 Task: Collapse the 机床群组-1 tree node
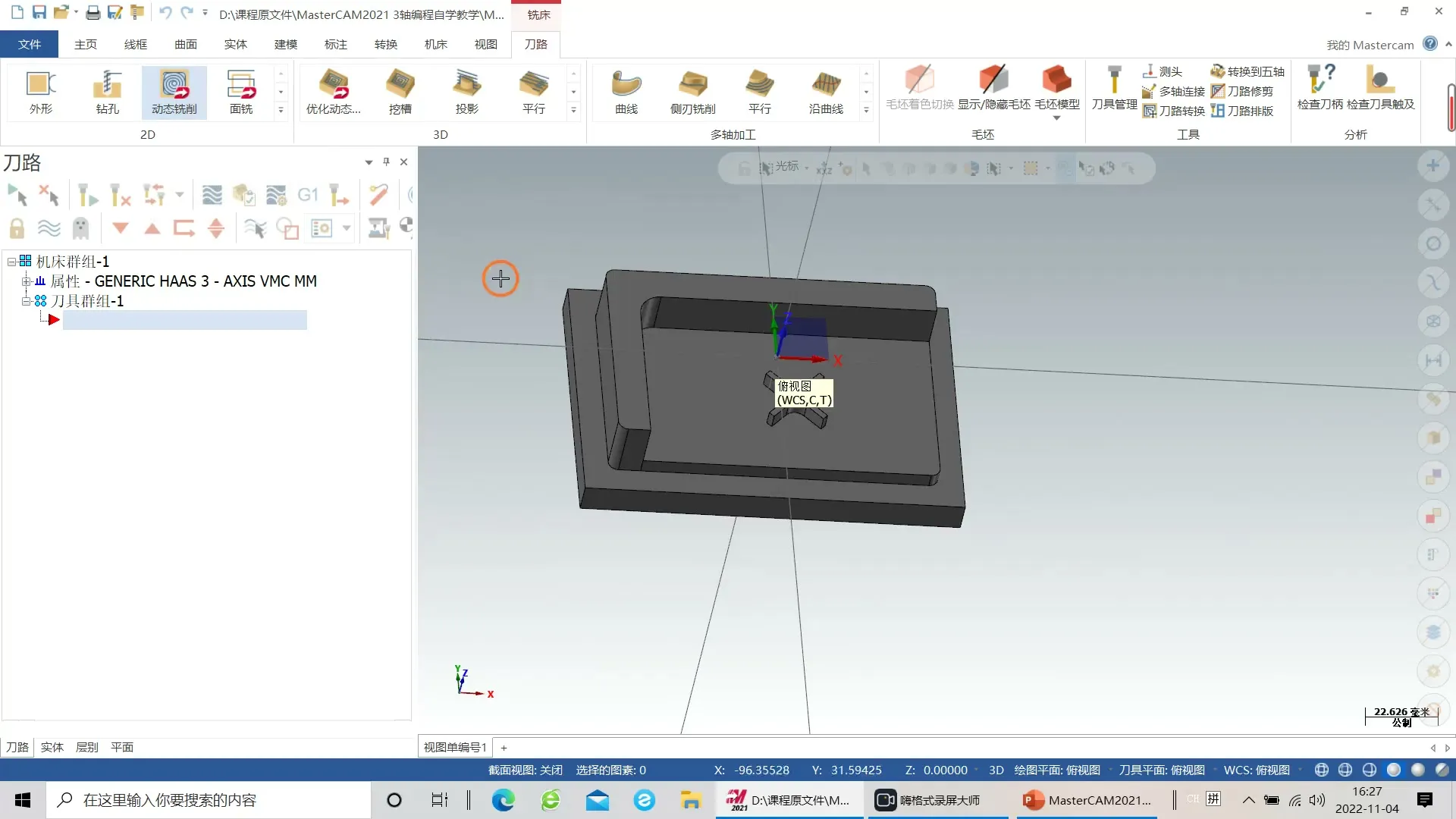tap(12, 262)
